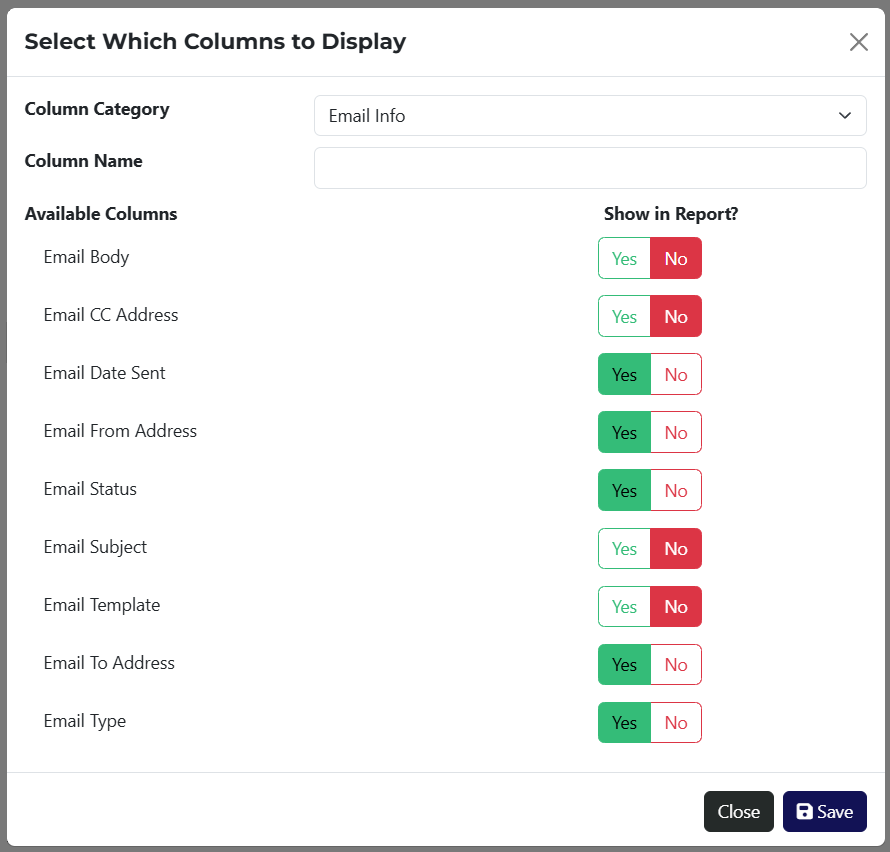Set Email Template to Yes
The image size is (890, 852).
624,606
